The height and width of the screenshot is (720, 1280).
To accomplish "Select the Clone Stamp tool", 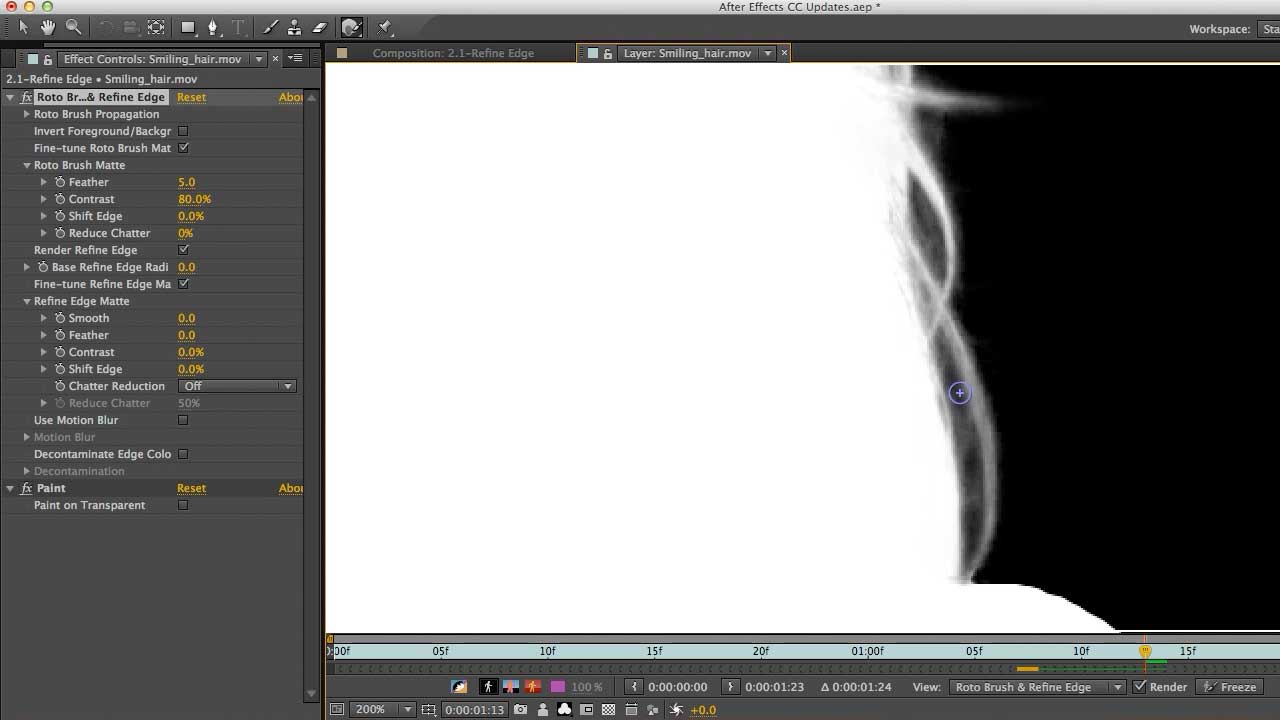I will click(296, 27).
